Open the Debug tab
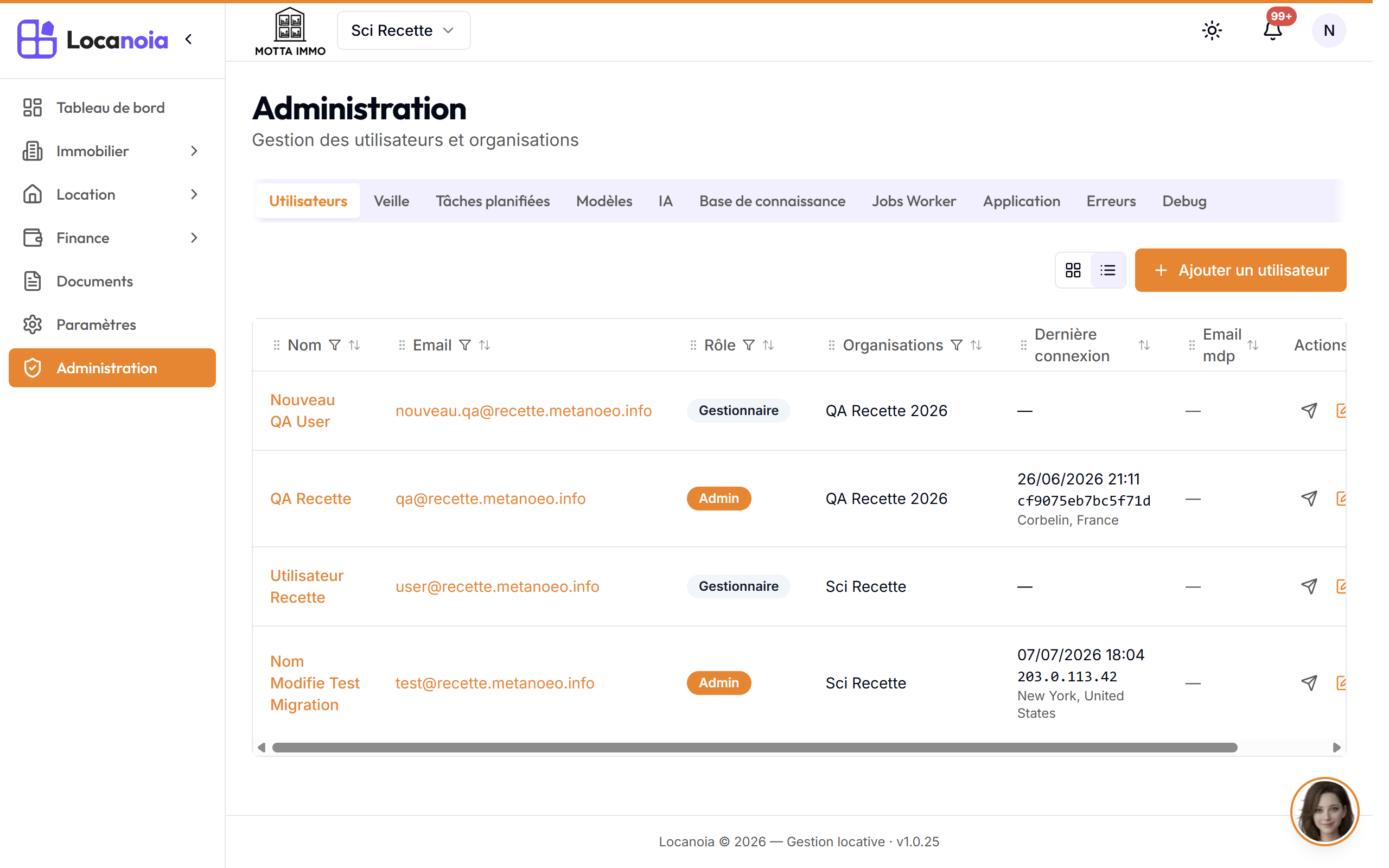 [x=1184, y=201]
